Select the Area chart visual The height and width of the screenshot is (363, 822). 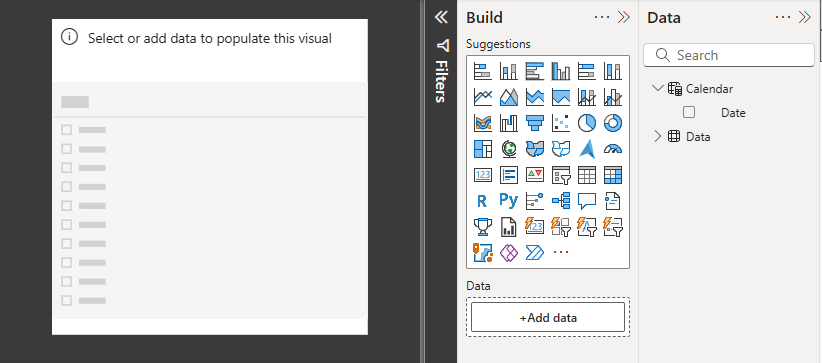tap(509, 97)
